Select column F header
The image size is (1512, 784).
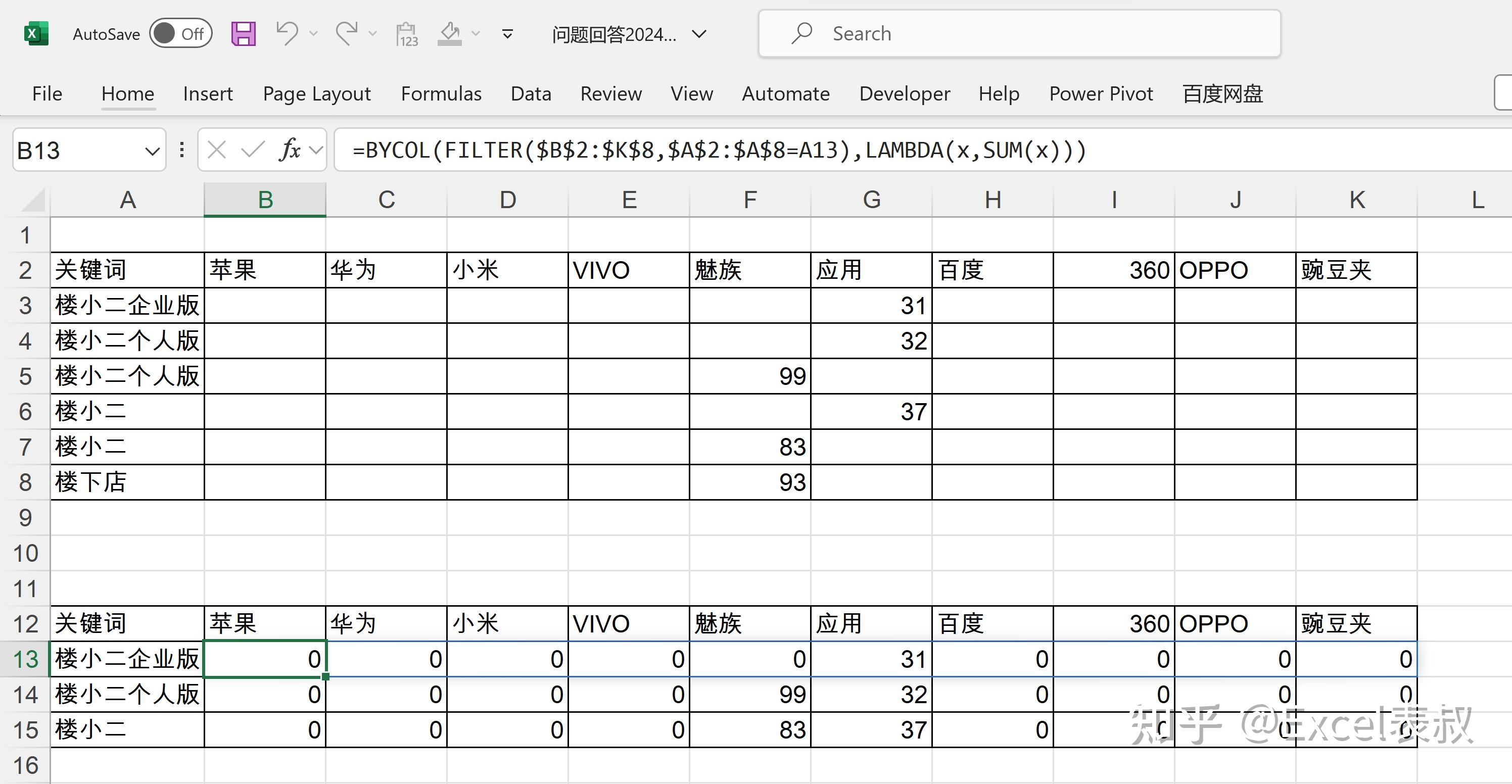(750, 200)
